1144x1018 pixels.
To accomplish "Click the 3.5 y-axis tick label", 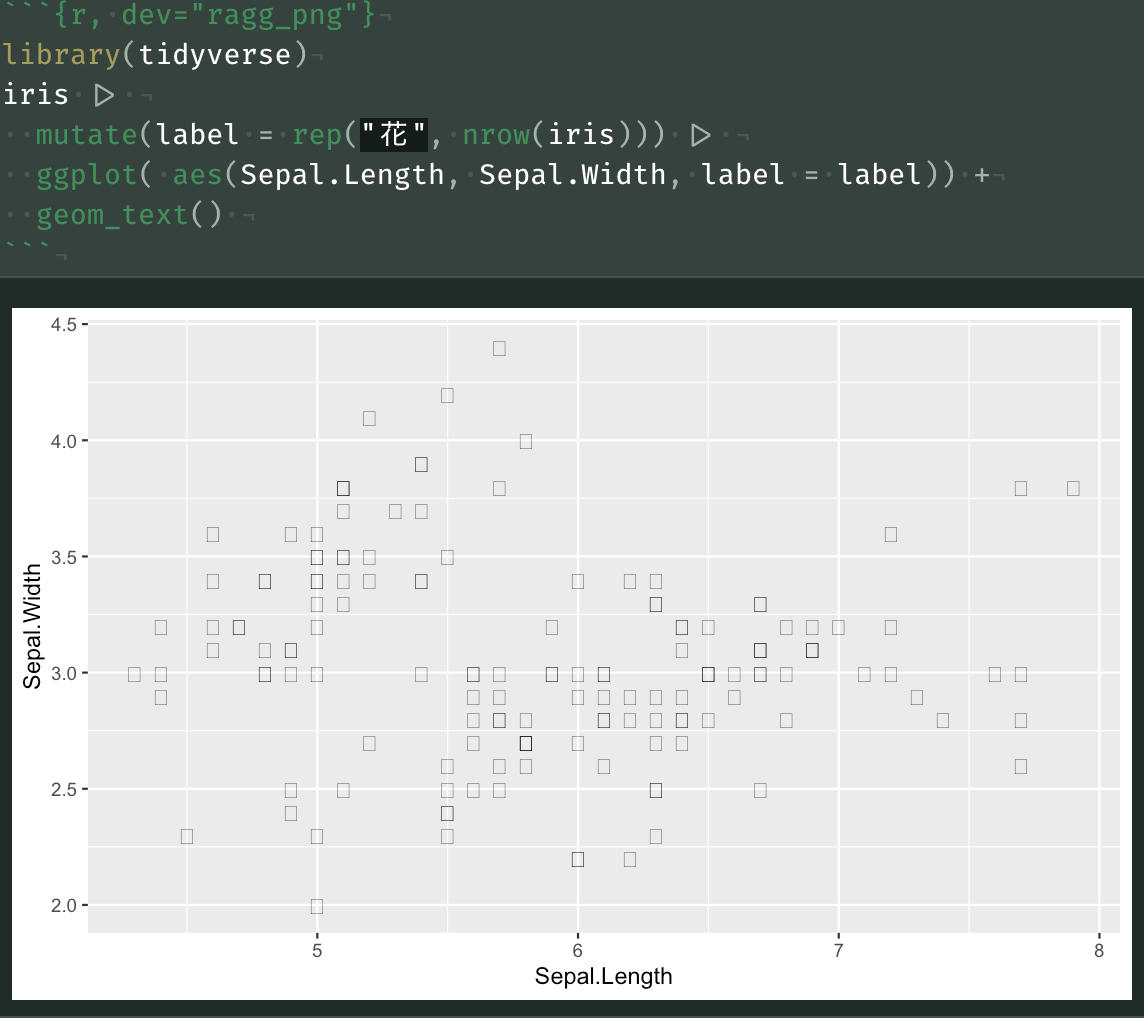I will (63, 558).
